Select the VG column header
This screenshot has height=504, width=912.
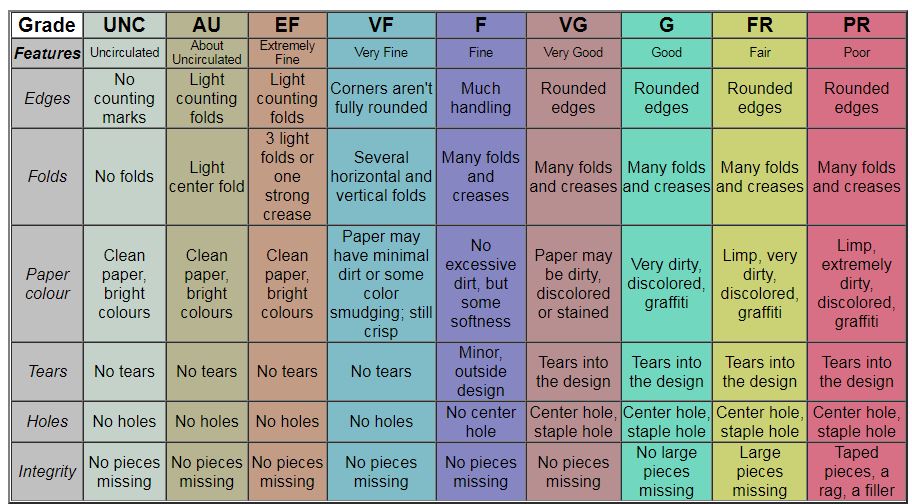573,25
